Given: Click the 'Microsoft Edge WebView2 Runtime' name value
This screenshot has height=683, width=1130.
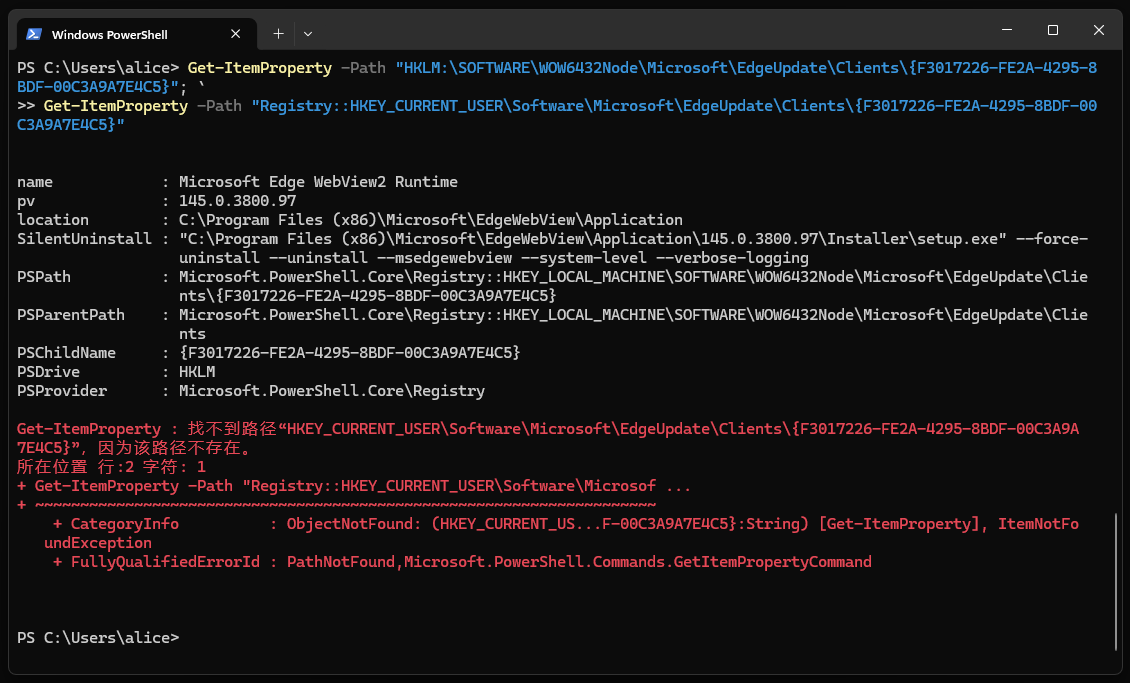Looking at the screenshot, I should (x=318, y=182).
